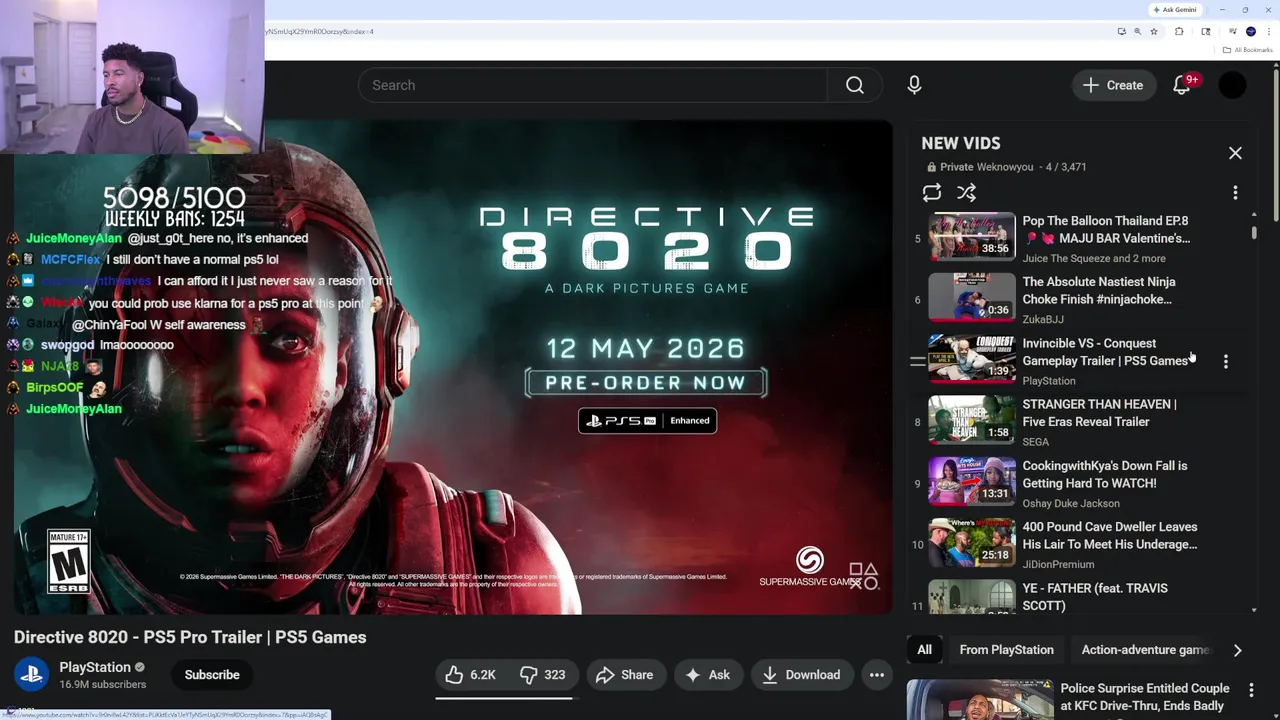
Task: Click Police Surprise Entitled Couple thumbnail
Action: pos(980,700)
